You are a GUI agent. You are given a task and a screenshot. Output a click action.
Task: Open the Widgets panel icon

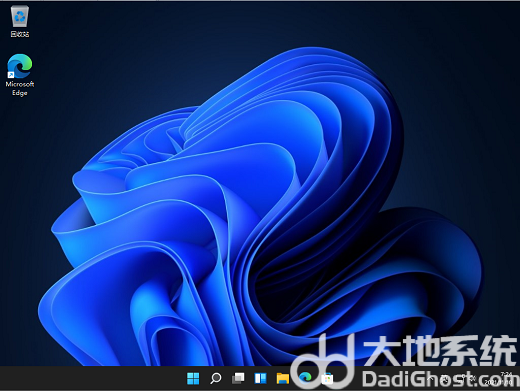260,378
